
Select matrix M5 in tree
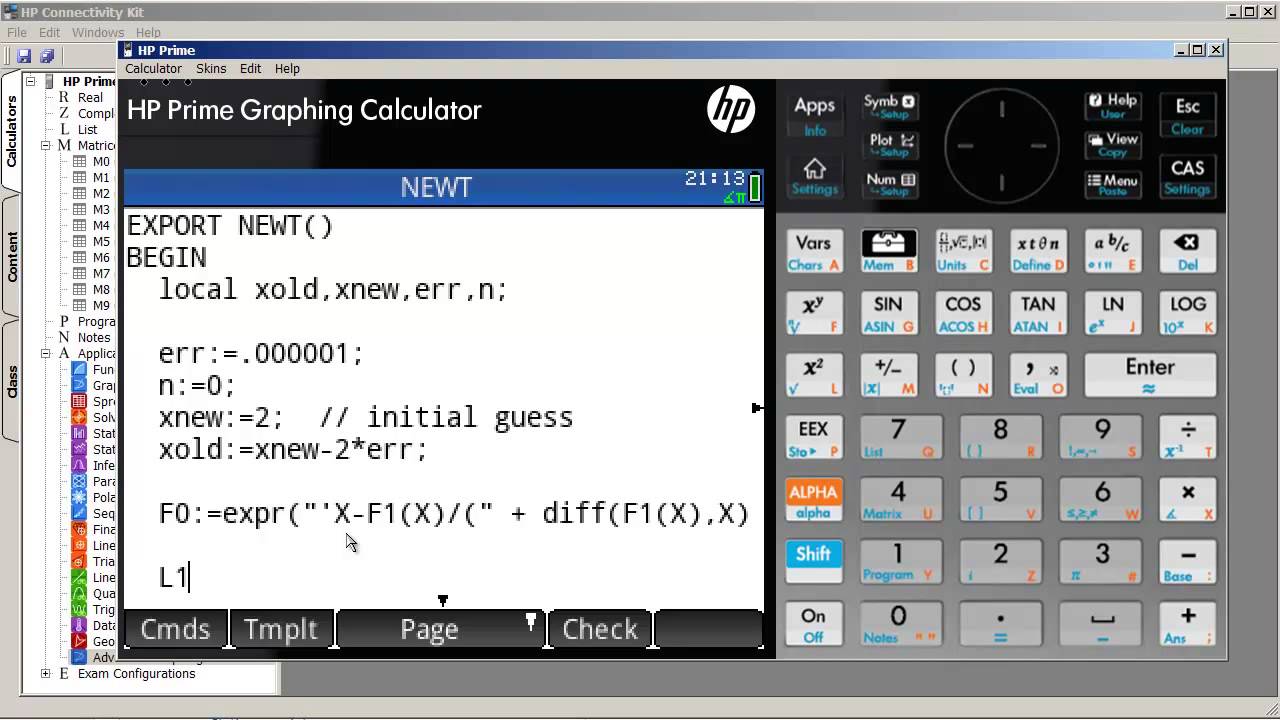coord(101,241)
